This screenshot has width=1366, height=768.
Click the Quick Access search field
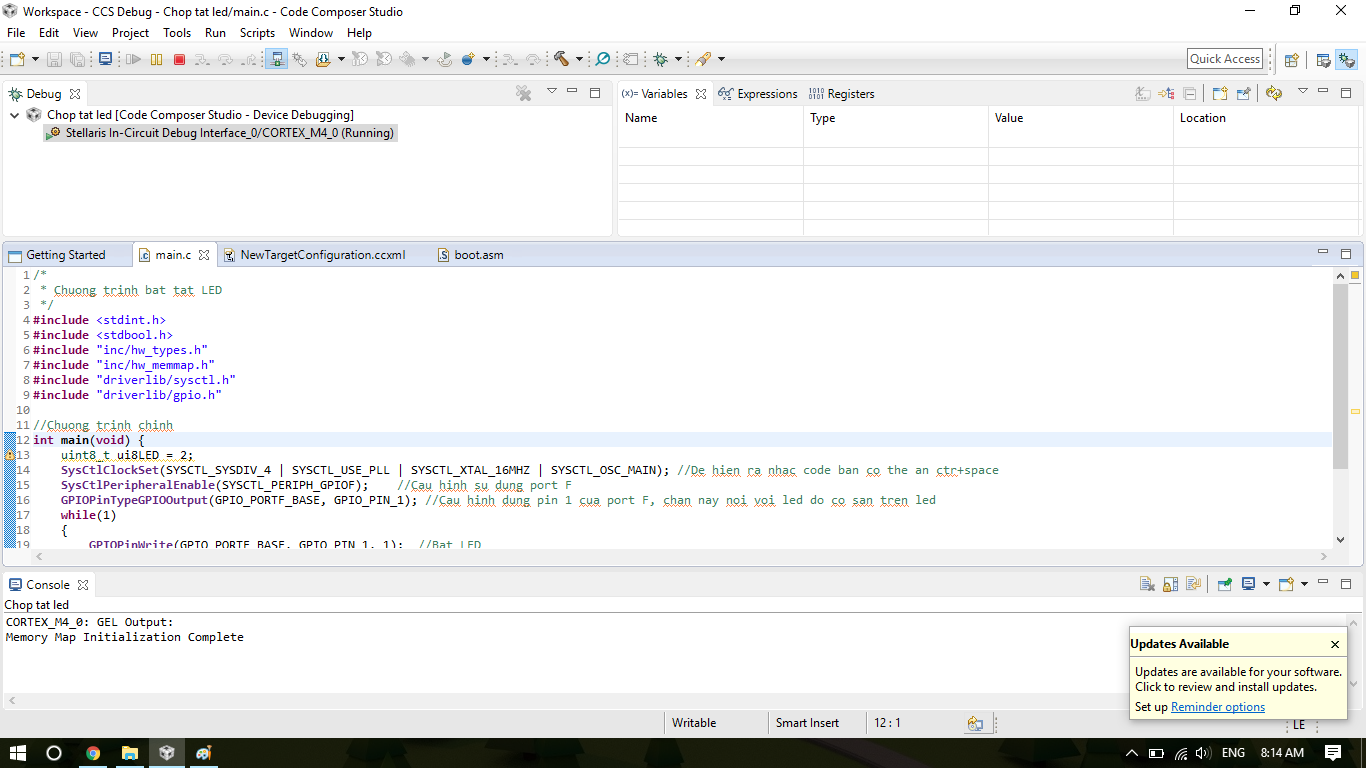[x=1224, y=59]
